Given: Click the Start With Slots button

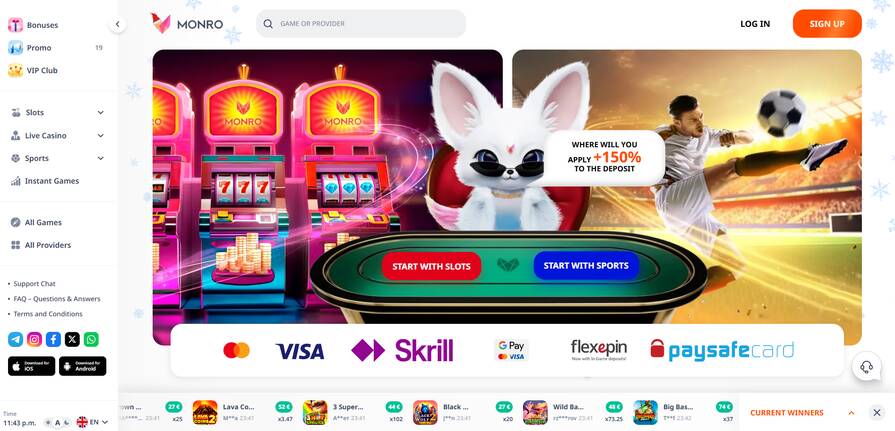Looking at the screenshot, I should tap(432, 266).
